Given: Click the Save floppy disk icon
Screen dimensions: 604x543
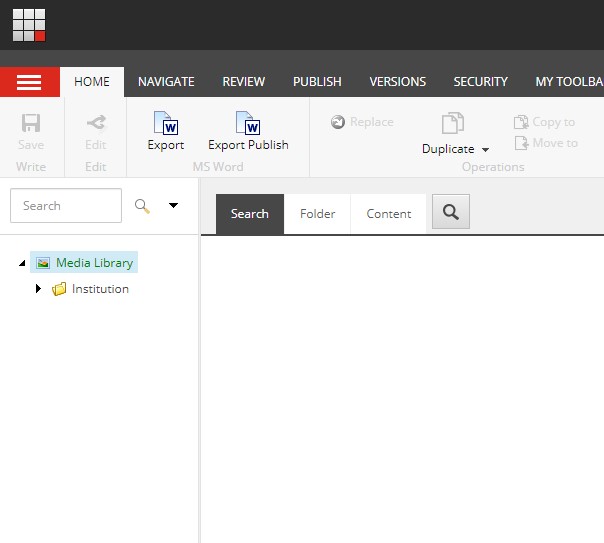Looking at the screenshot, I should click(x=31, y=123).
